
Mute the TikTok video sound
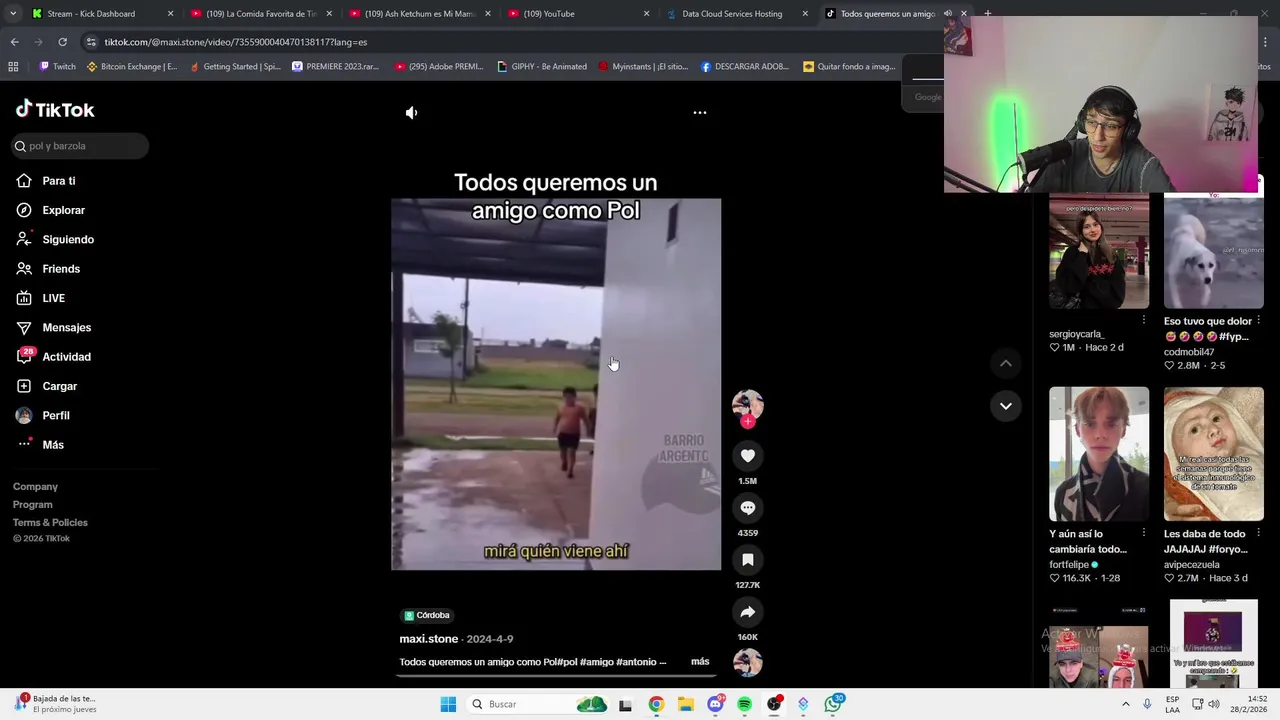411,113
